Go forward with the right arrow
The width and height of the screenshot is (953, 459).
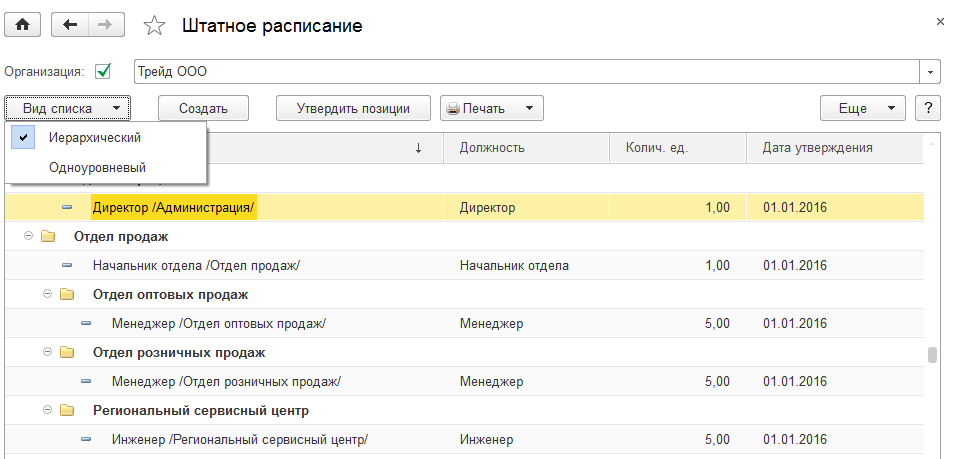pos(106,25)
